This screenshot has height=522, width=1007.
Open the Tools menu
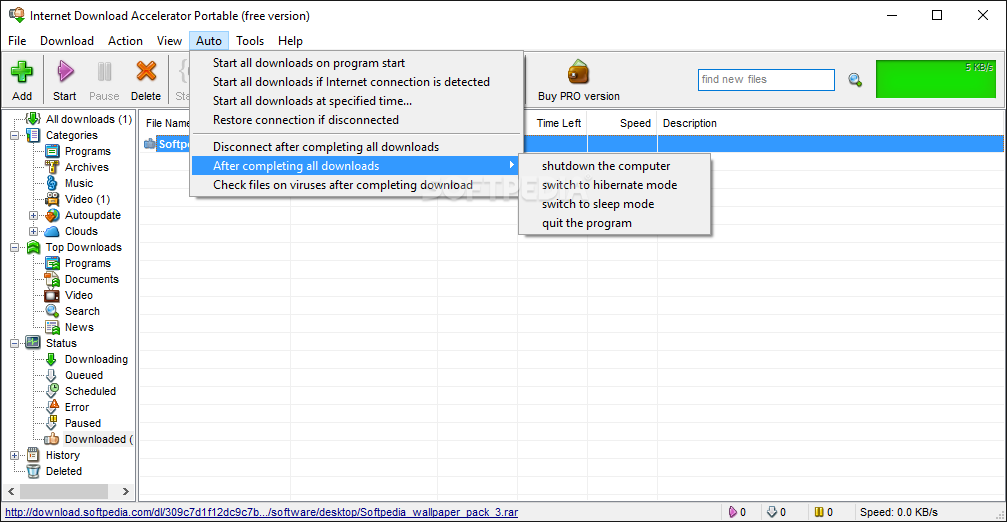click(x=250, y=40)
